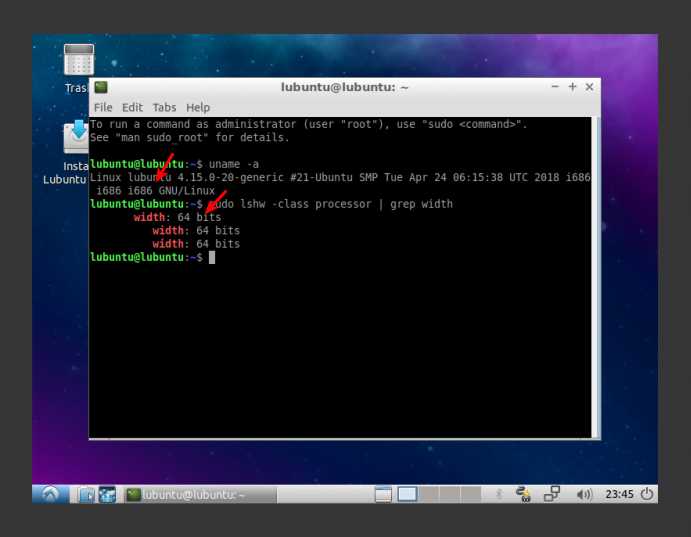Click the terminal title 'lubuntu@lubuntu: ~'
The height and width of the screenshot is (537, 691).
click(345, 87)
